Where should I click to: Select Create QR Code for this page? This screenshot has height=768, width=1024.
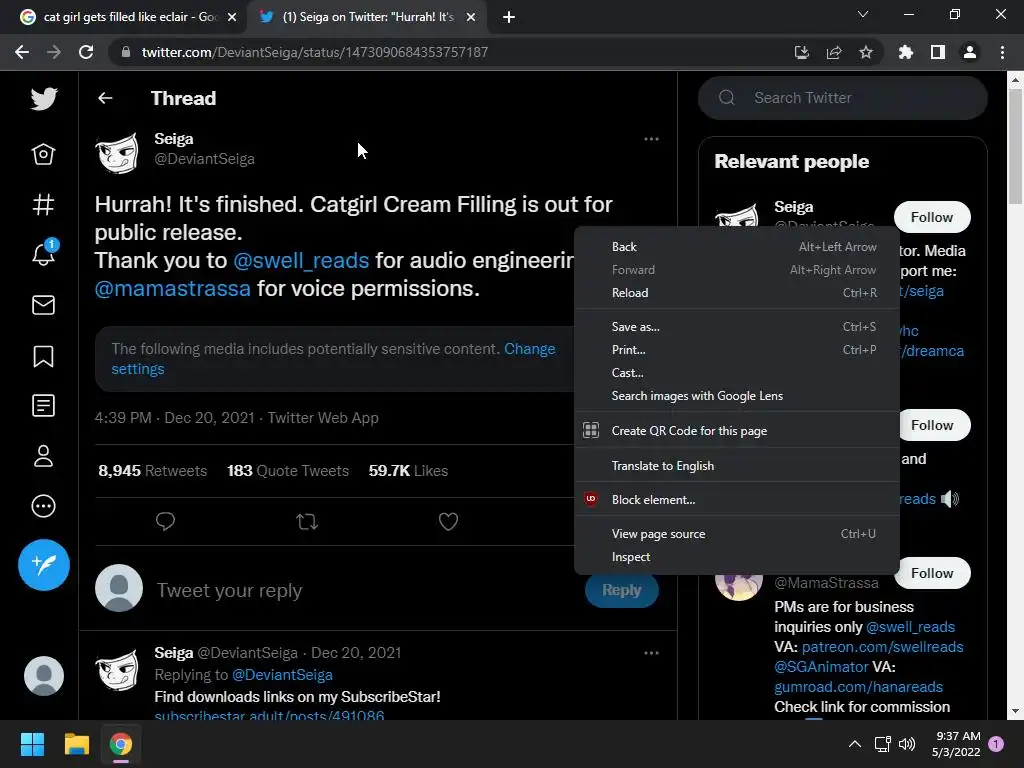(737, 431)
